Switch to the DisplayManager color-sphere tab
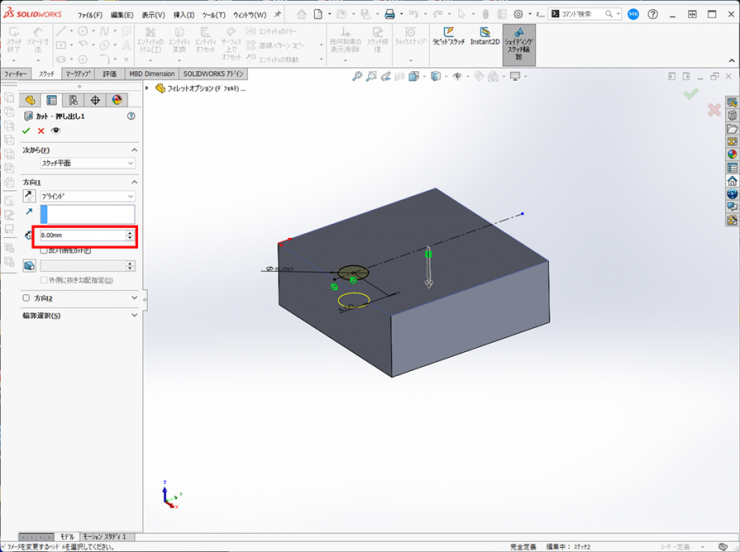 point(117,100)
